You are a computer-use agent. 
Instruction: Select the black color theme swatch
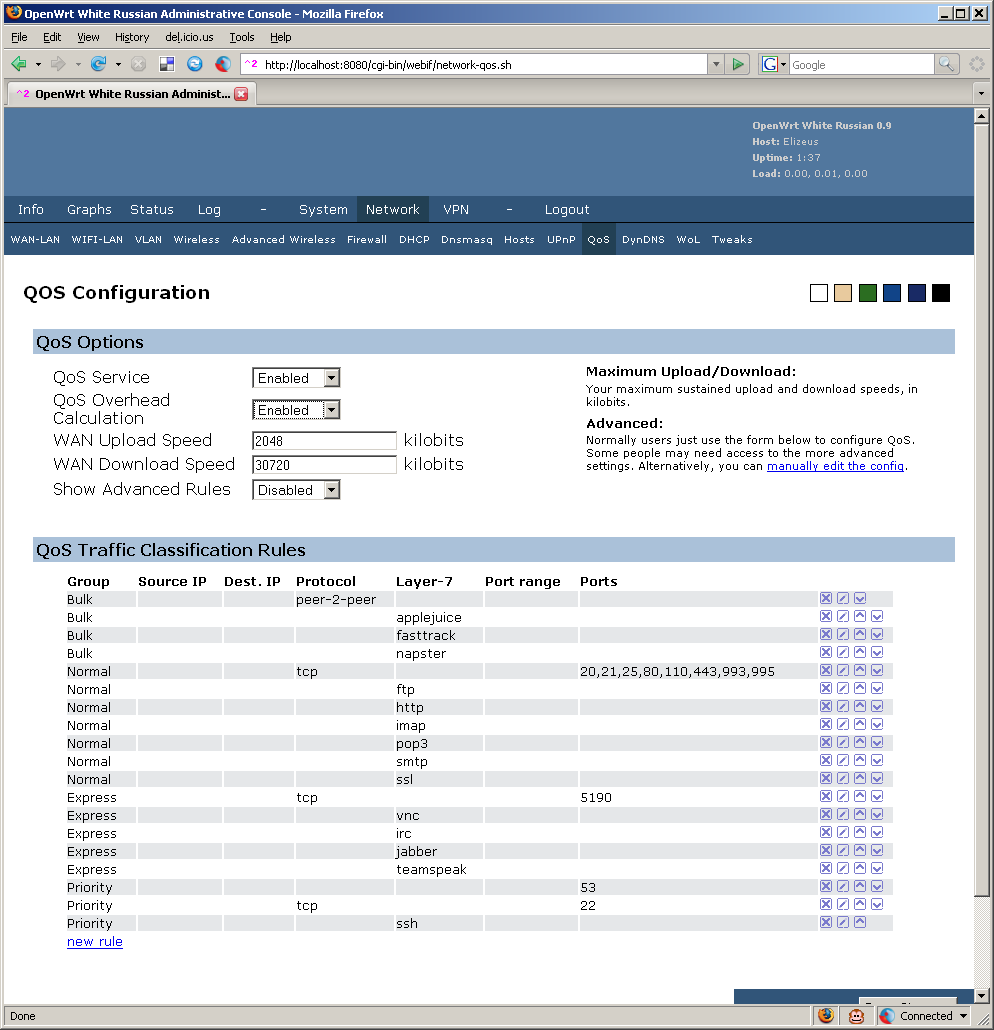[941, 293]
